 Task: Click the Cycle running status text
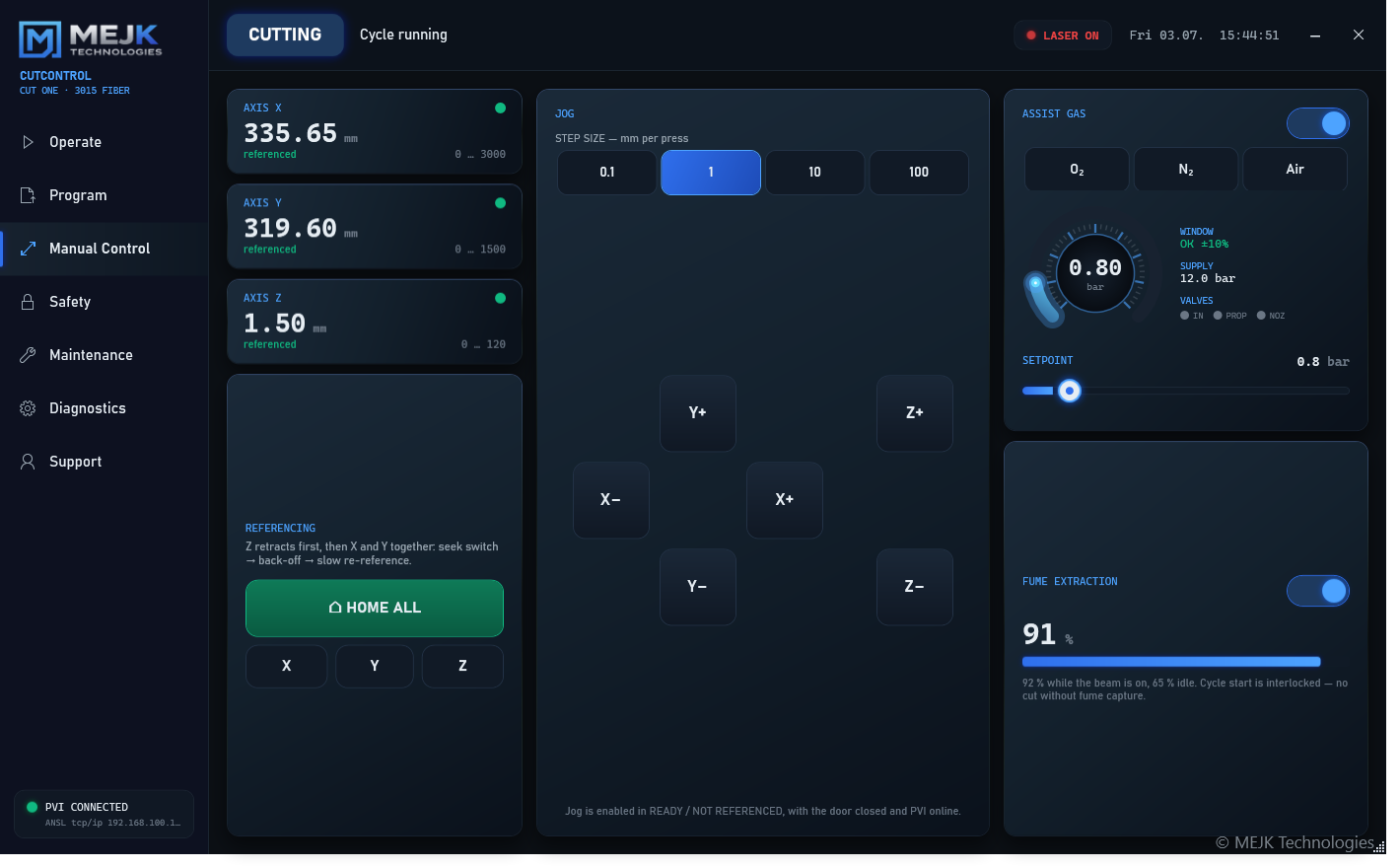pyautogui.click(x=403, y=35)
